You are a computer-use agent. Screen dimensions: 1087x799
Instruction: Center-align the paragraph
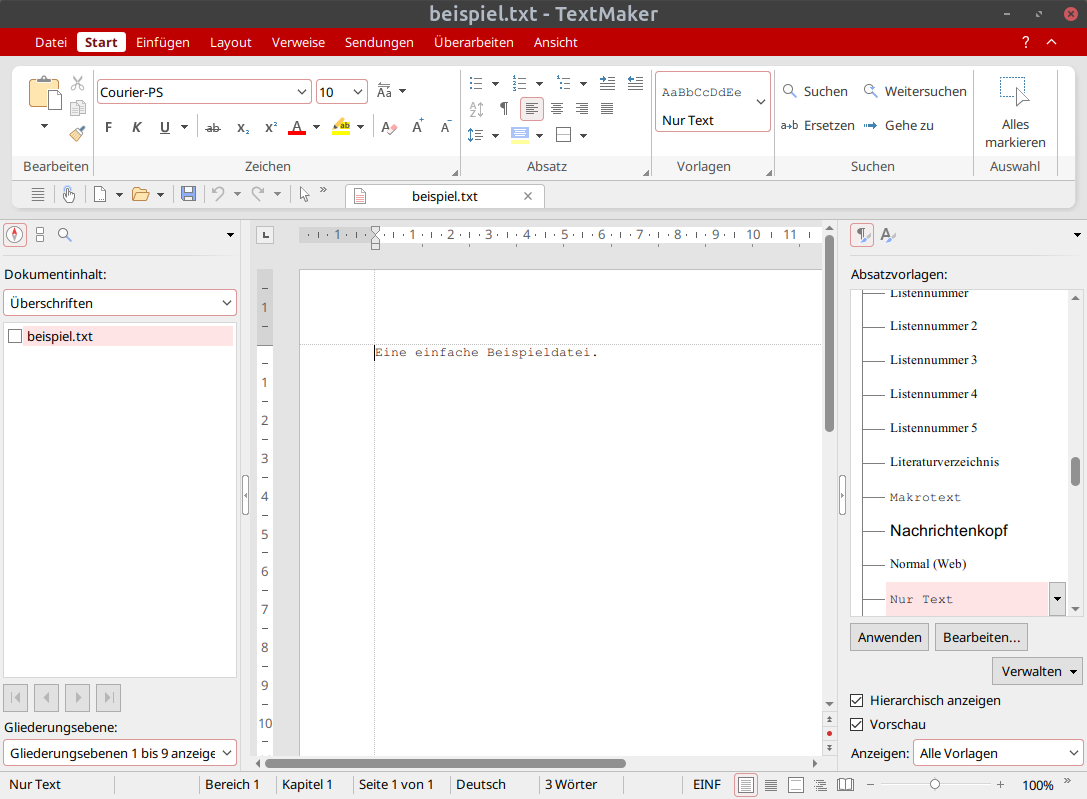point(557,109)
